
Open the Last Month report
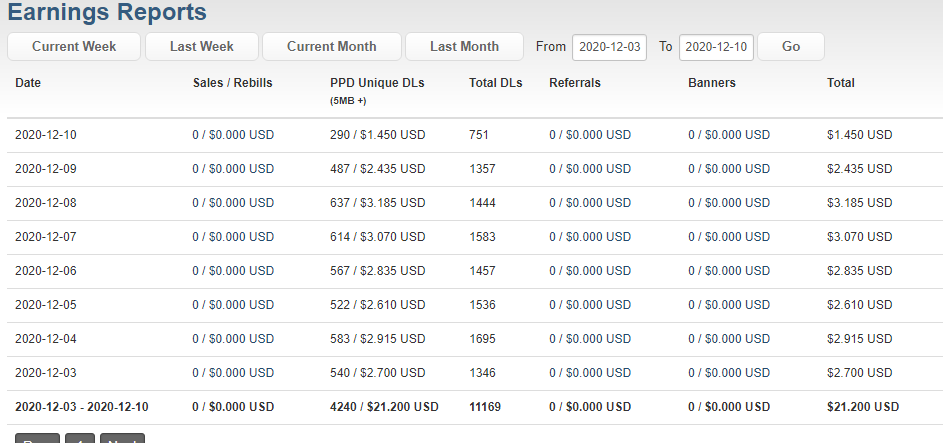464,47
